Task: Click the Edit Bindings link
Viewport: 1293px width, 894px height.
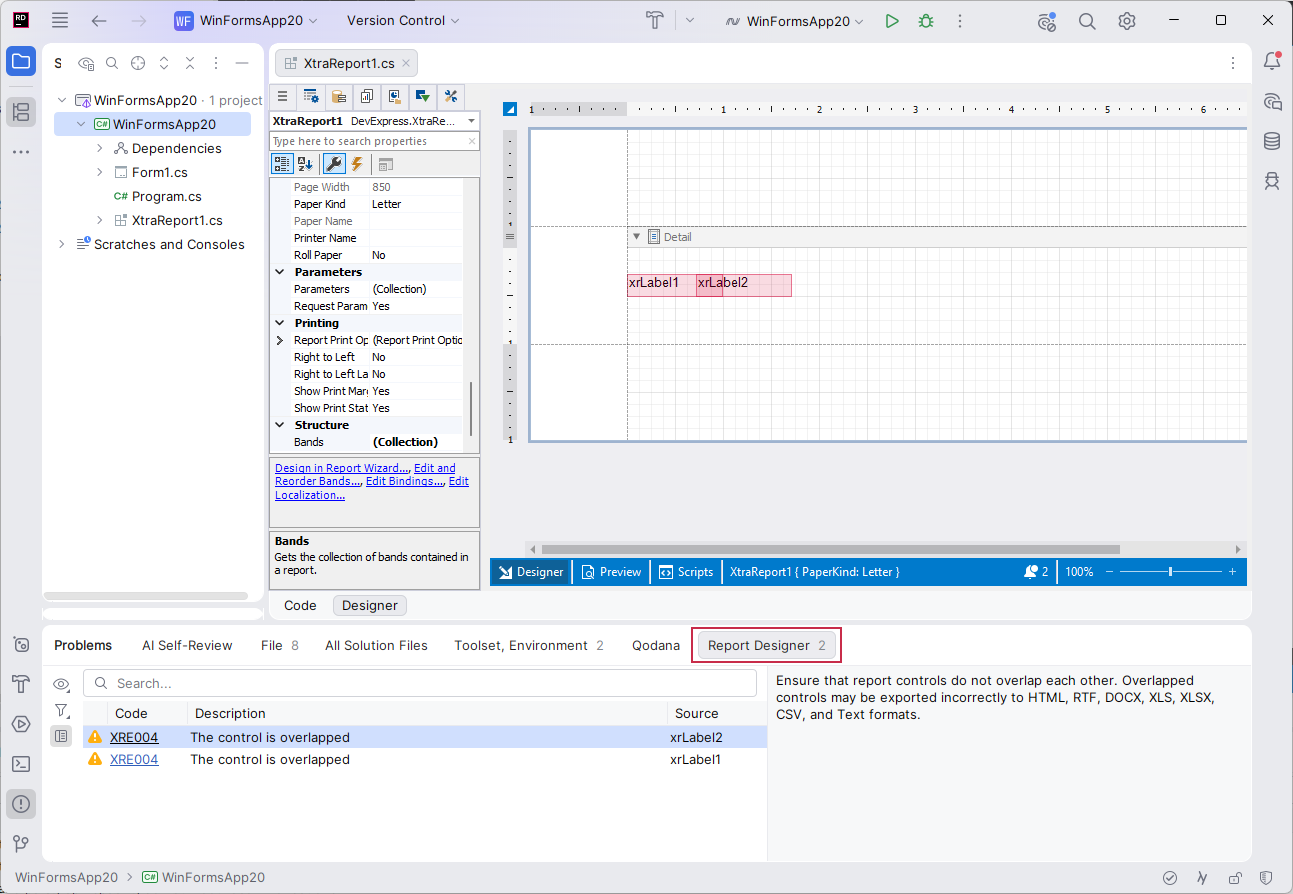Action: 404,481
